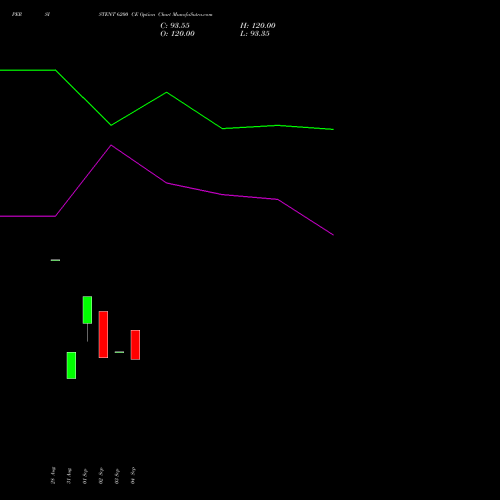Click the low value L: 93.35
This screenshot has width=500, height=500.
(x=255, y=34)
